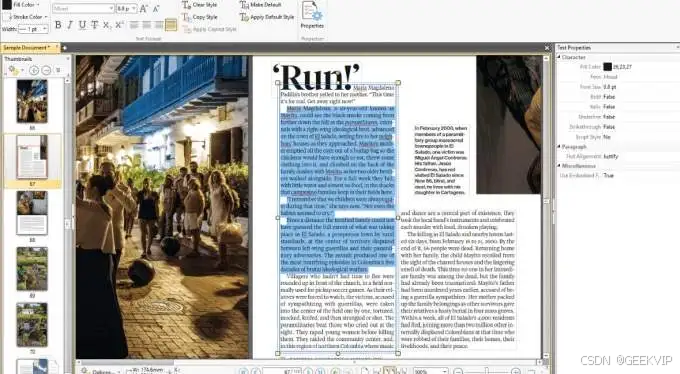The height and width of the screenshot is (374, 680).
Task: Click the black Fill Color swatch in ribbon
Action: 7,5
